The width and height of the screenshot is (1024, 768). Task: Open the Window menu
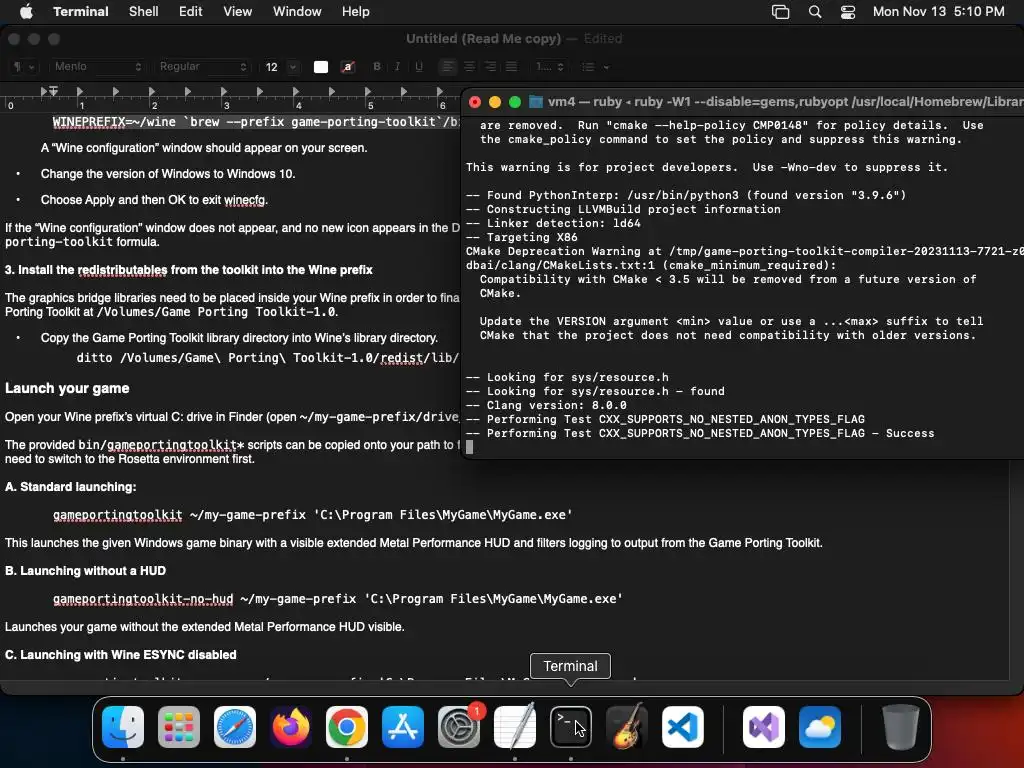296,12
